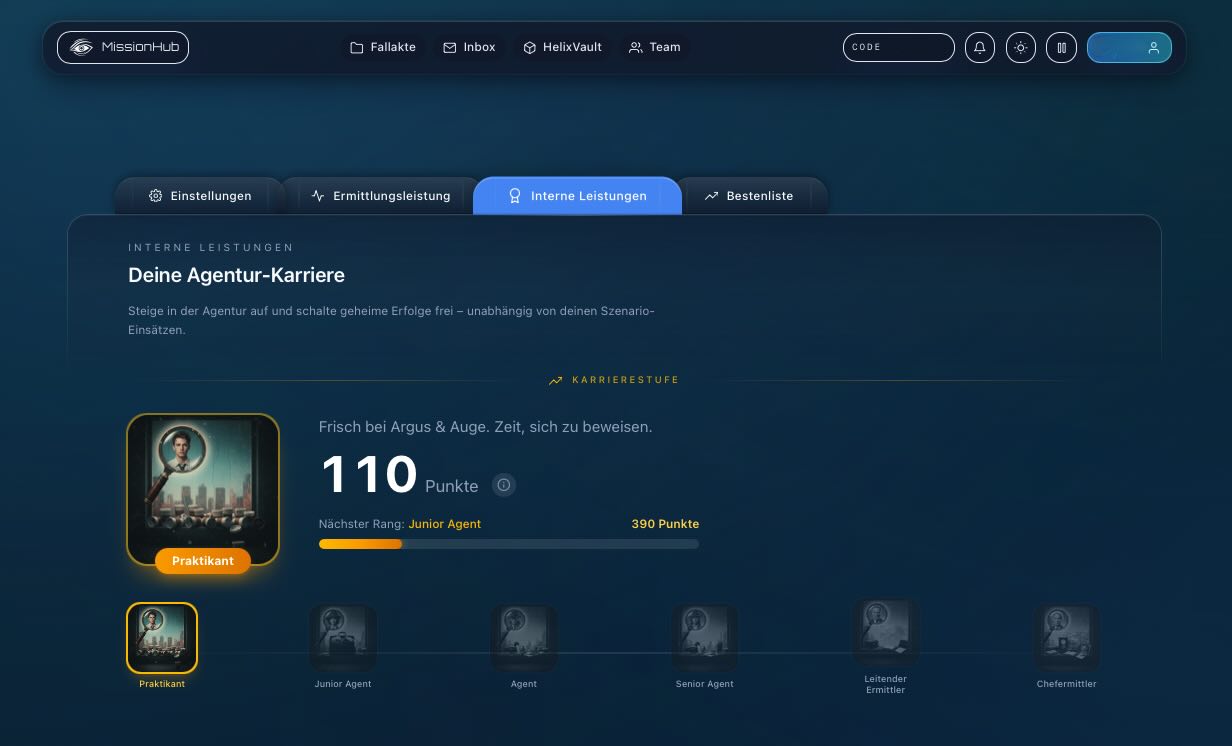Open Fallakte in the top navigation
This screenshot has height=746, width=1232.
click(383, 47)
